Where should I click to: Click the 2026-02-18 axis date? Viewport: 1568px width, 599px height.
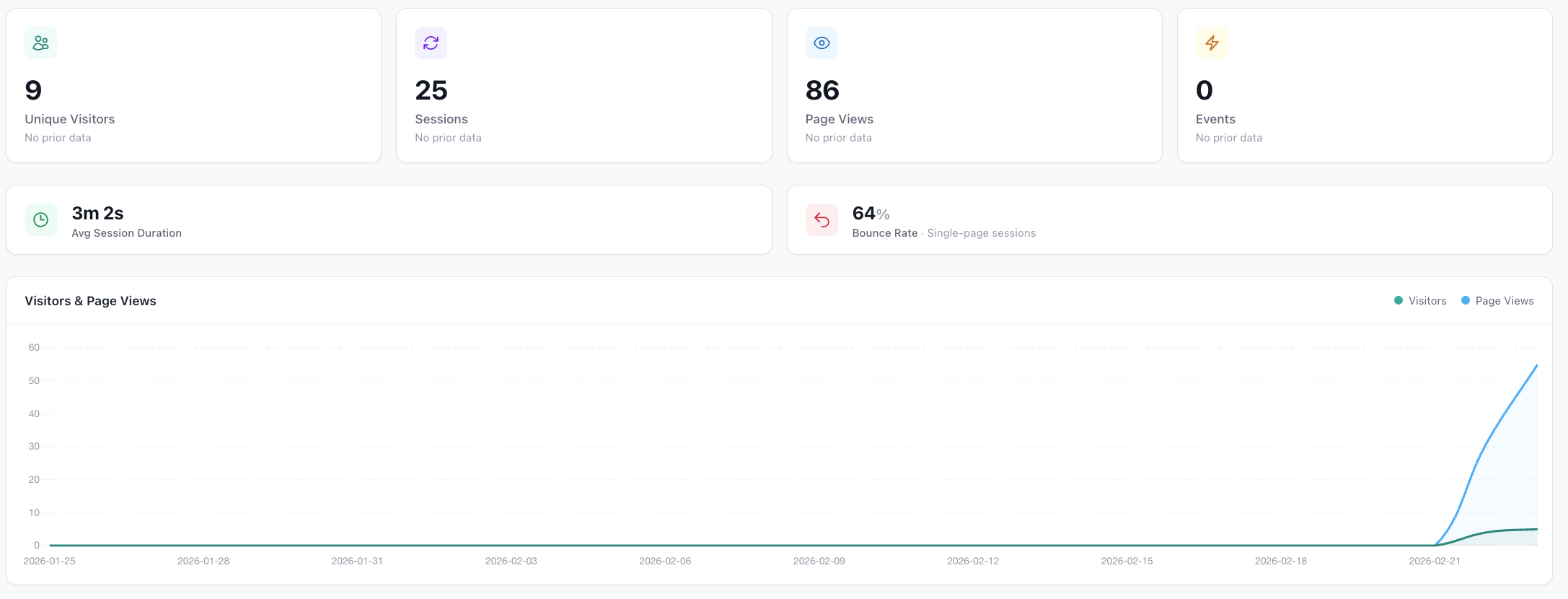(1281, 561)
